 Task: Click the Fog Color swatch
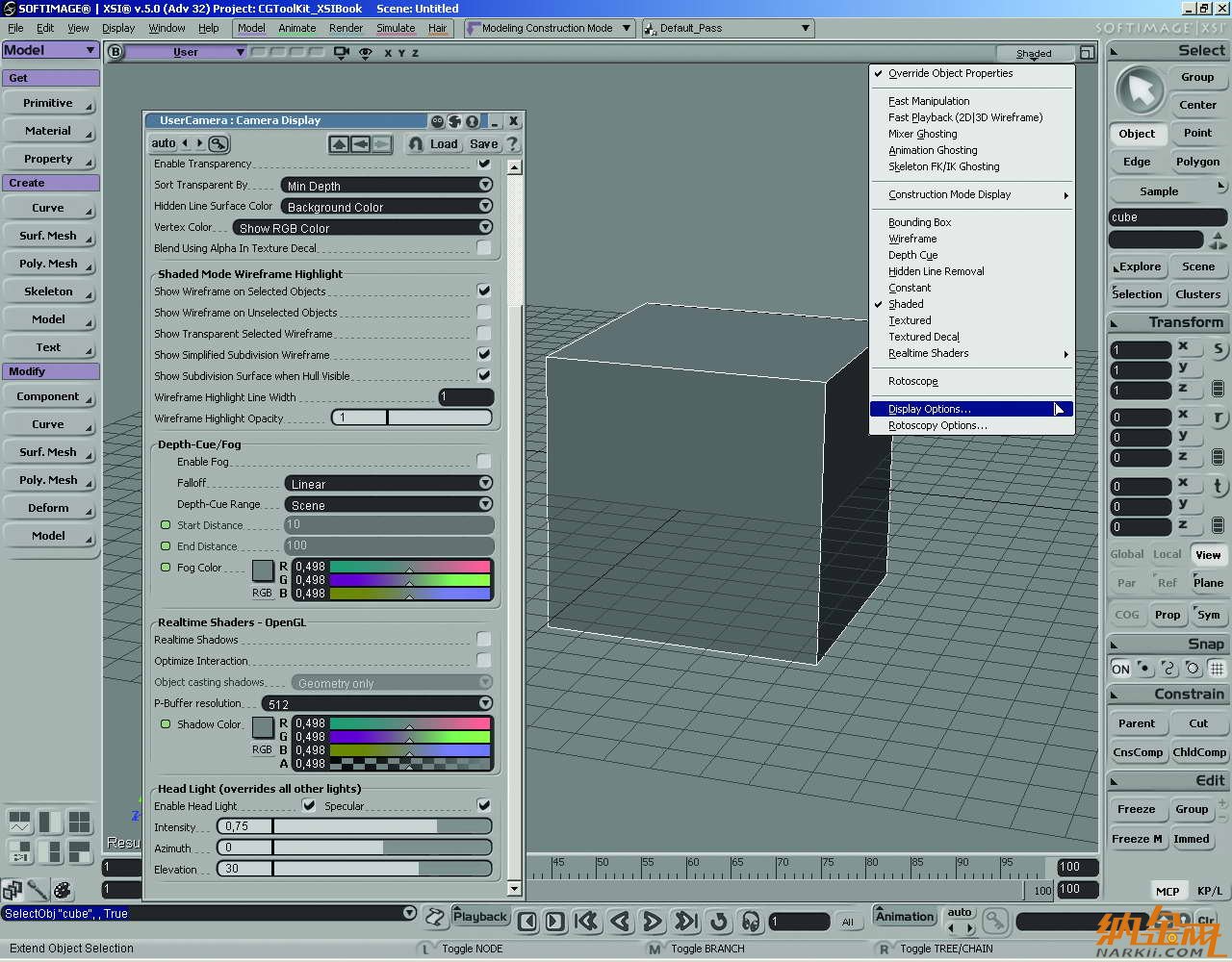[263, 570]
